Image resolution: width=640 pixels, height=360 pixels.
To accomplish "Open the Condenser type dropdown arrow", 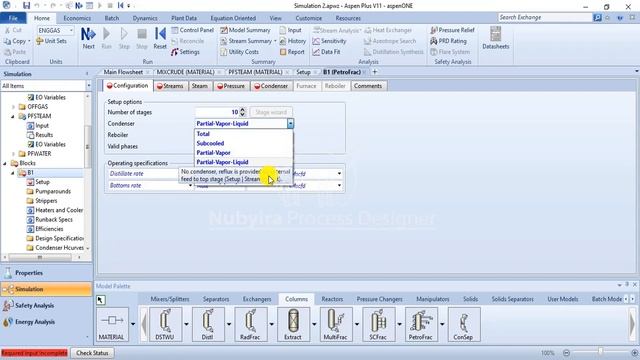I will (290, 123).
